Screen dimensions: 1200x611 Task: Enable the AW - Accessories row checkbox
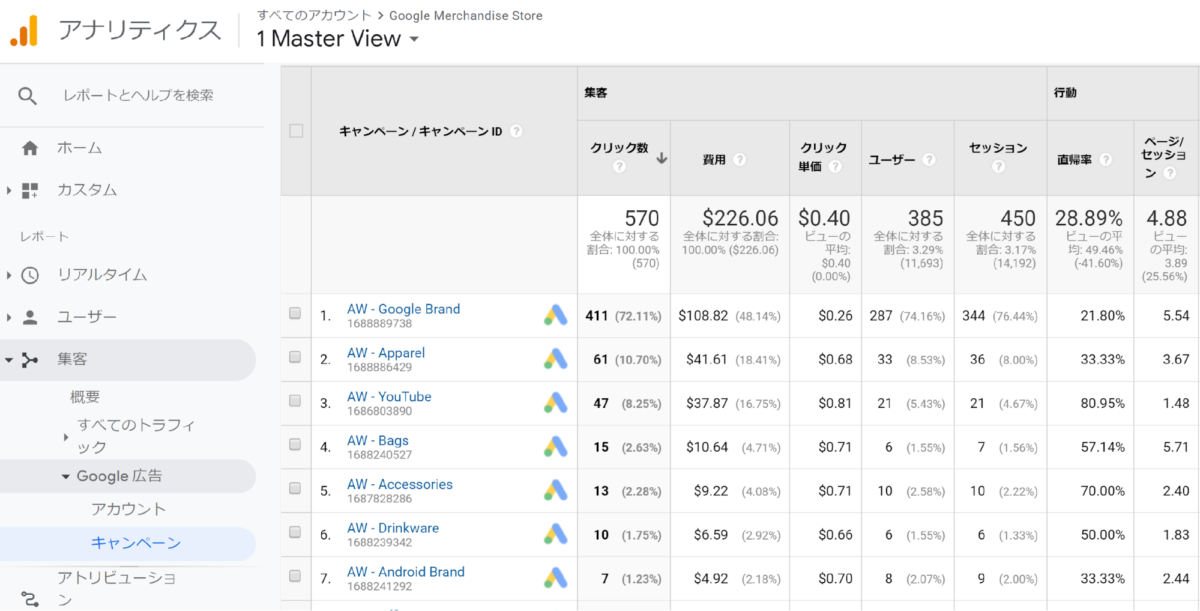[x=295, y=489]
